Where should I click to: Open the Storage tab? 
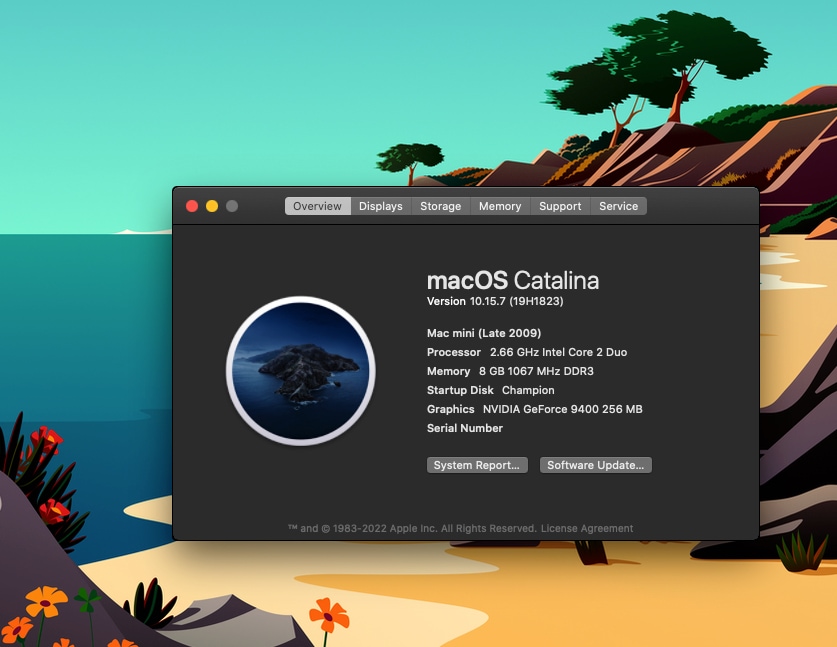(x=440, y=206)
